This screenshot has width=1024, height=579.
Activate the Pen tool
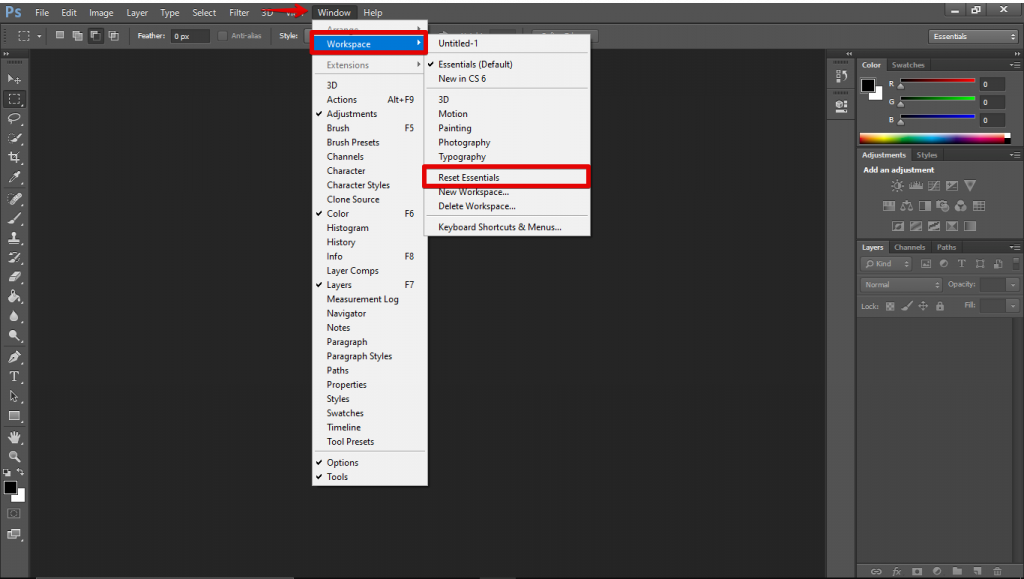click(x=15, y=357)
